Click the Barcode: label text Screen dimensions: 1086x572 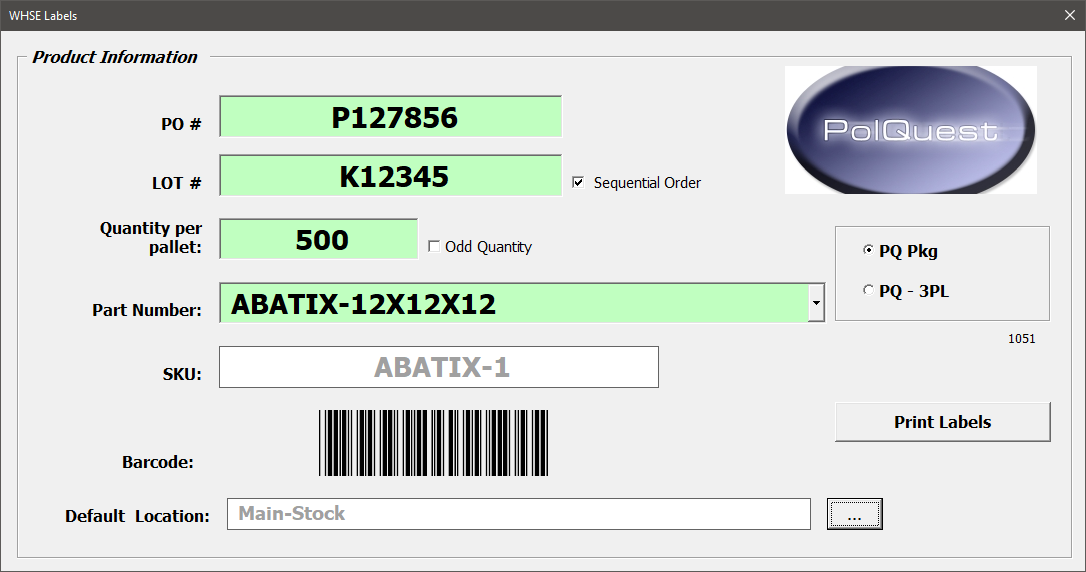point(158,462)
